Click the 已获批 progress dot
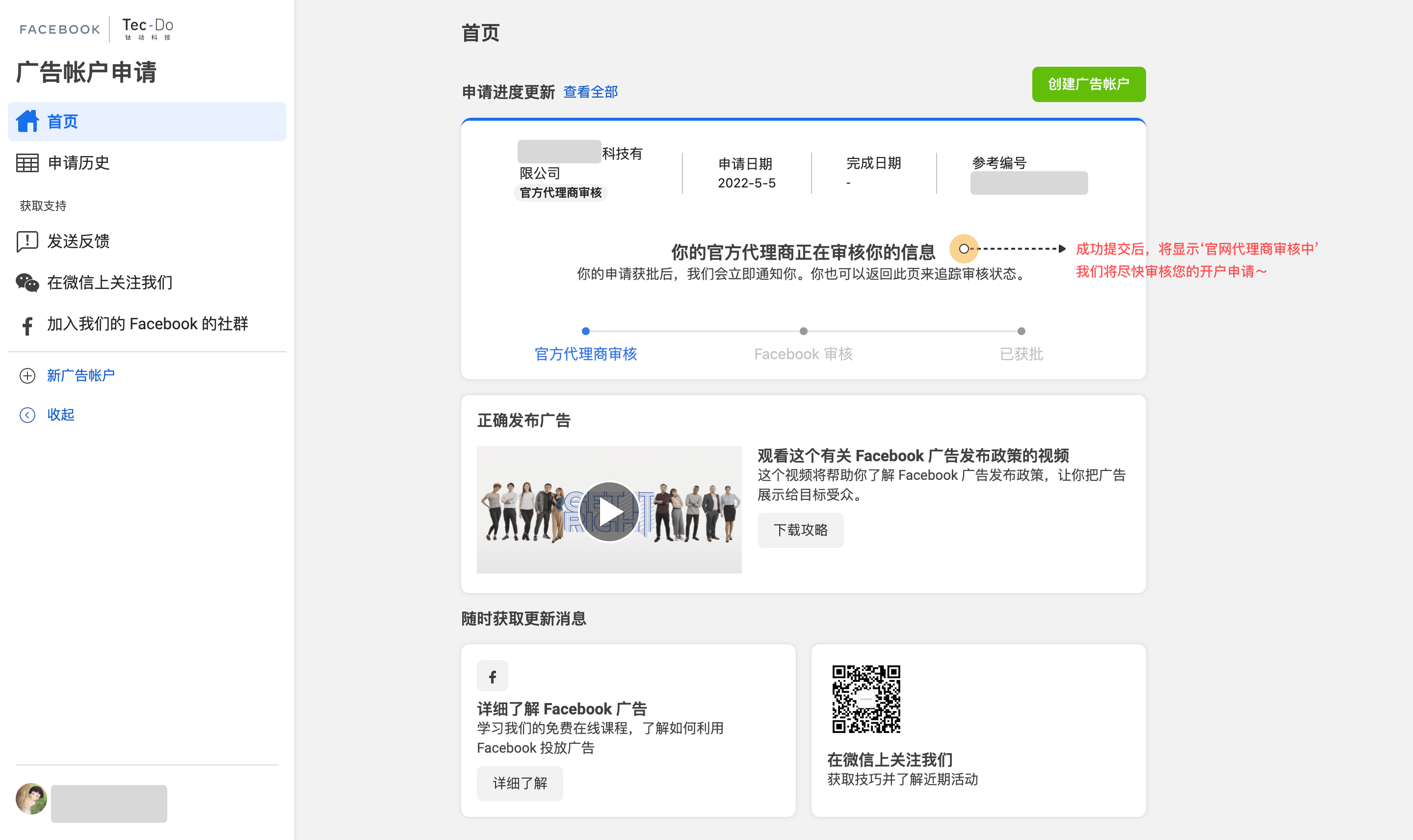This screenshot has width=1413, height=840. point(1021,331)
